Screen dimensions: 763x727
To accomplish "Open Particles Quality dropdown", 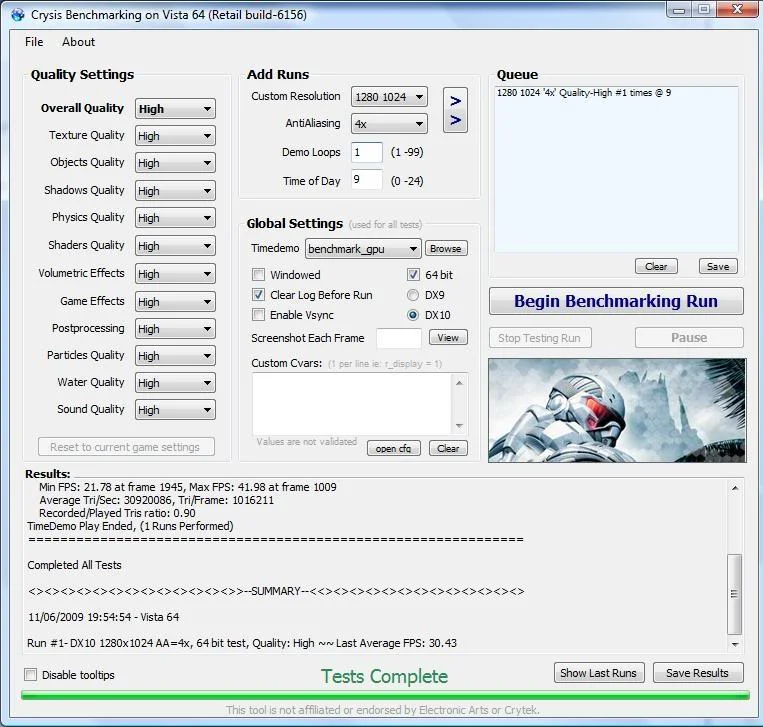I will (x=175, y=356).
